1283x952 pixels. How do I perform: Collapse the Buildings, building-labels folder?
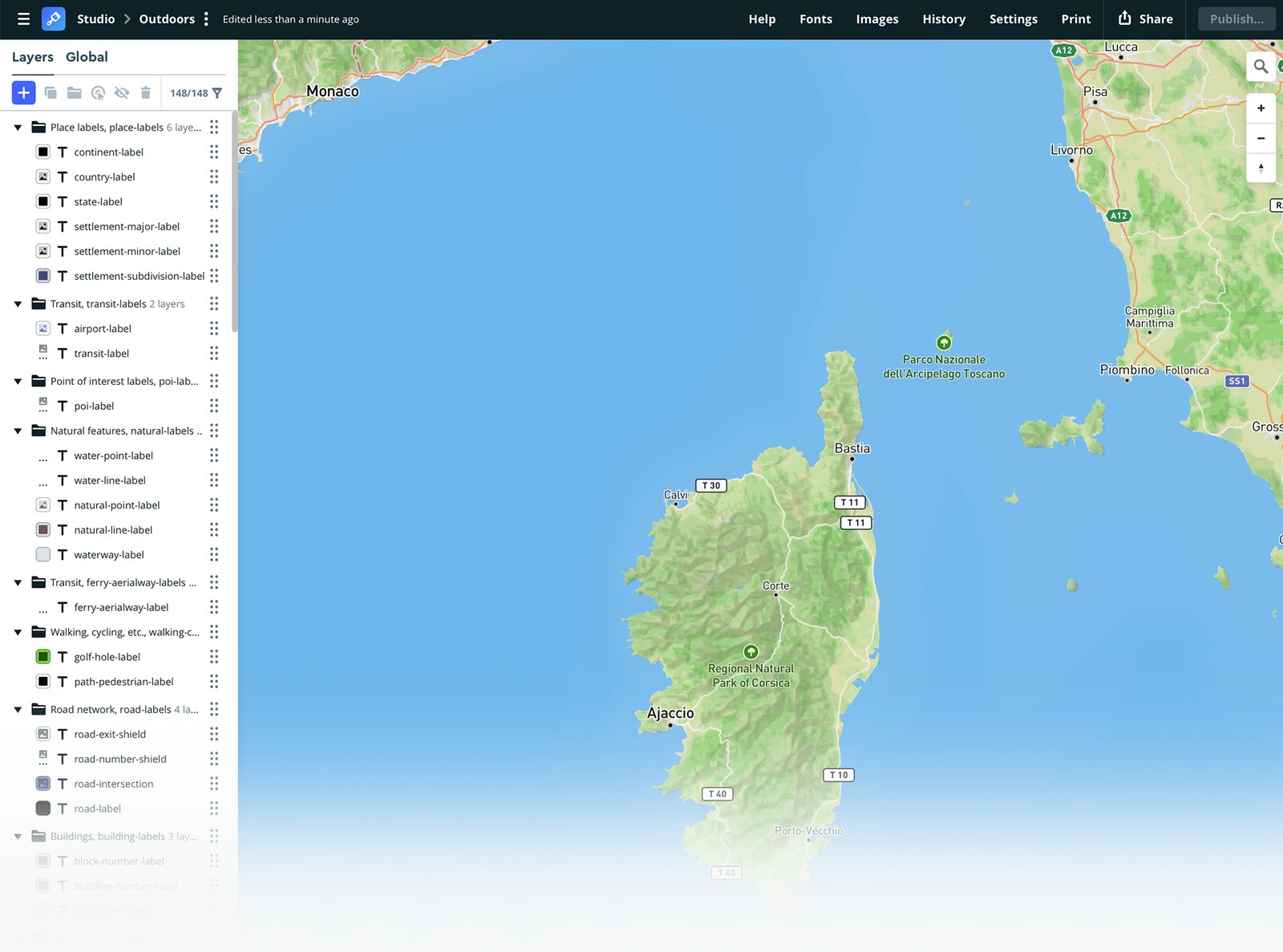pos(18,837)
